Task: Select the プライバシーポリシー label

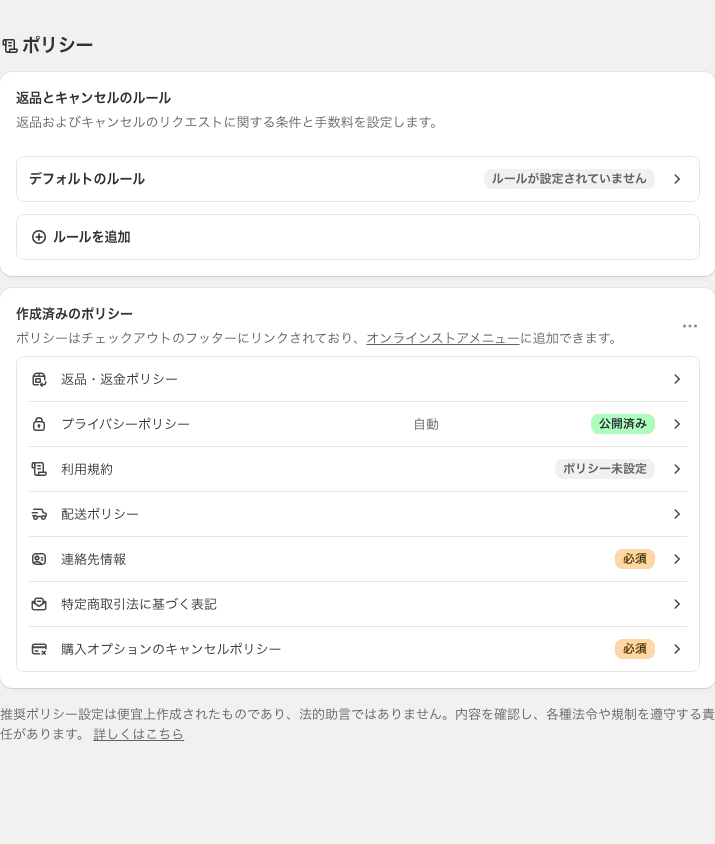Action: point(125,424)
